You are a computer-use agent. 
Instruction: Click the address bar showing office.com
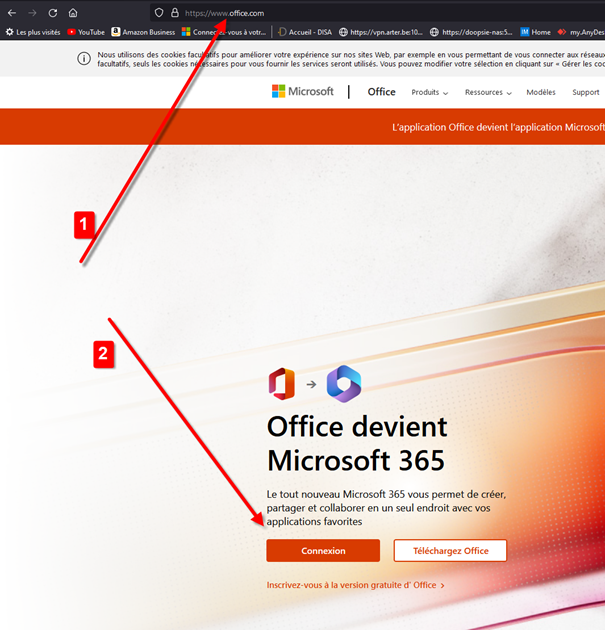(x=377, y=13)
